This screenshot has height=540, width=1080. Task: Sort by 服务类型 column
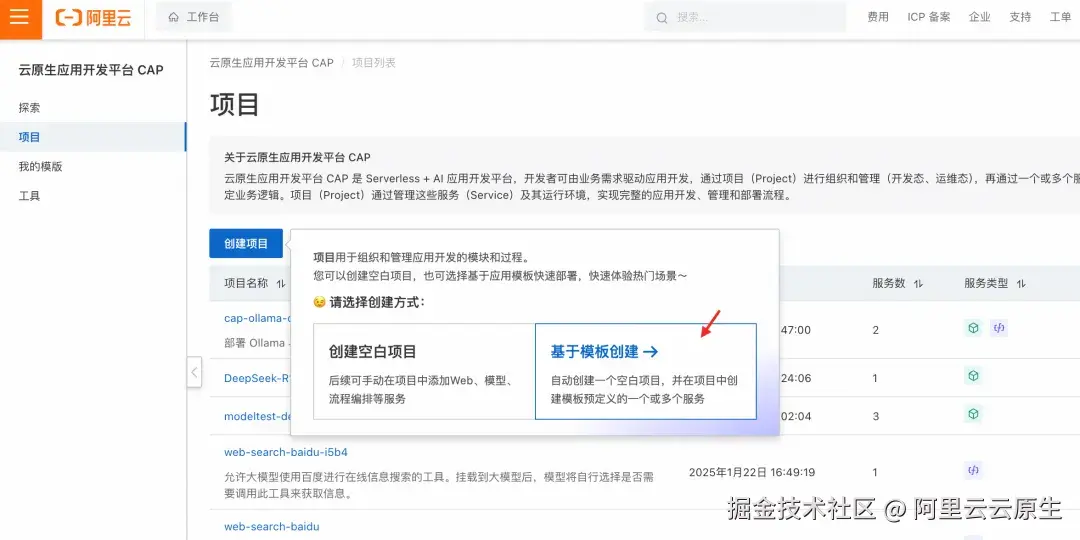coord(1021,284)
